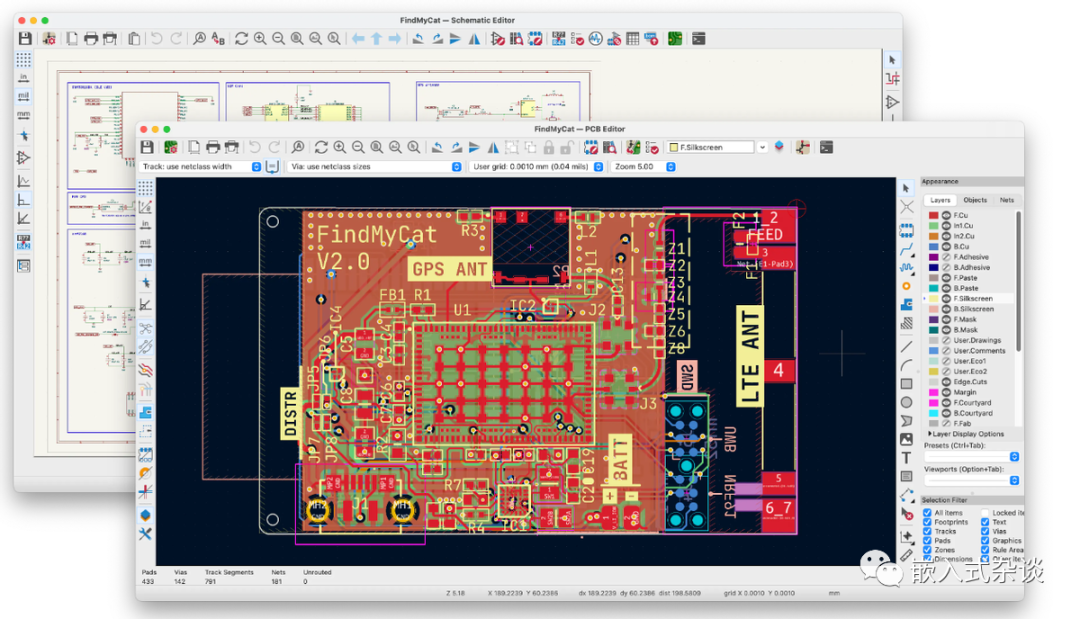Switch to the Nets tab
Screen dimensions: 1080x619
point(1006,200)
